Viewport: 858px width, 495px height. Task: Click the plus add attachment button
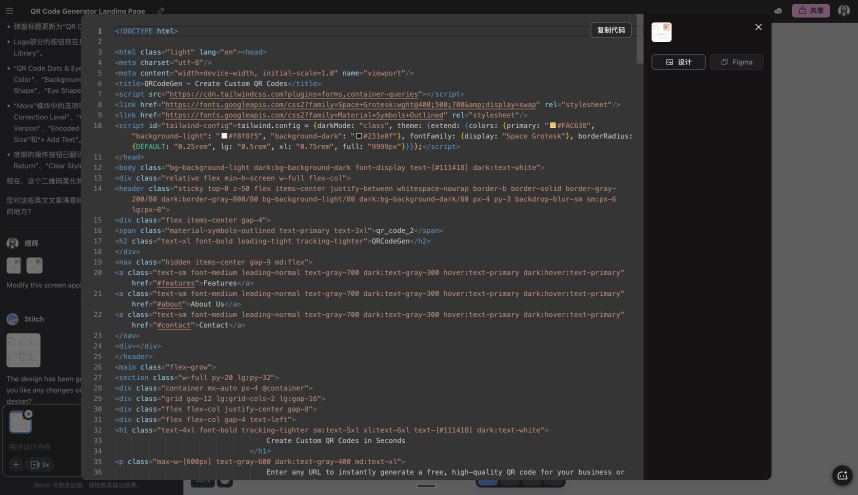[15, 464]
